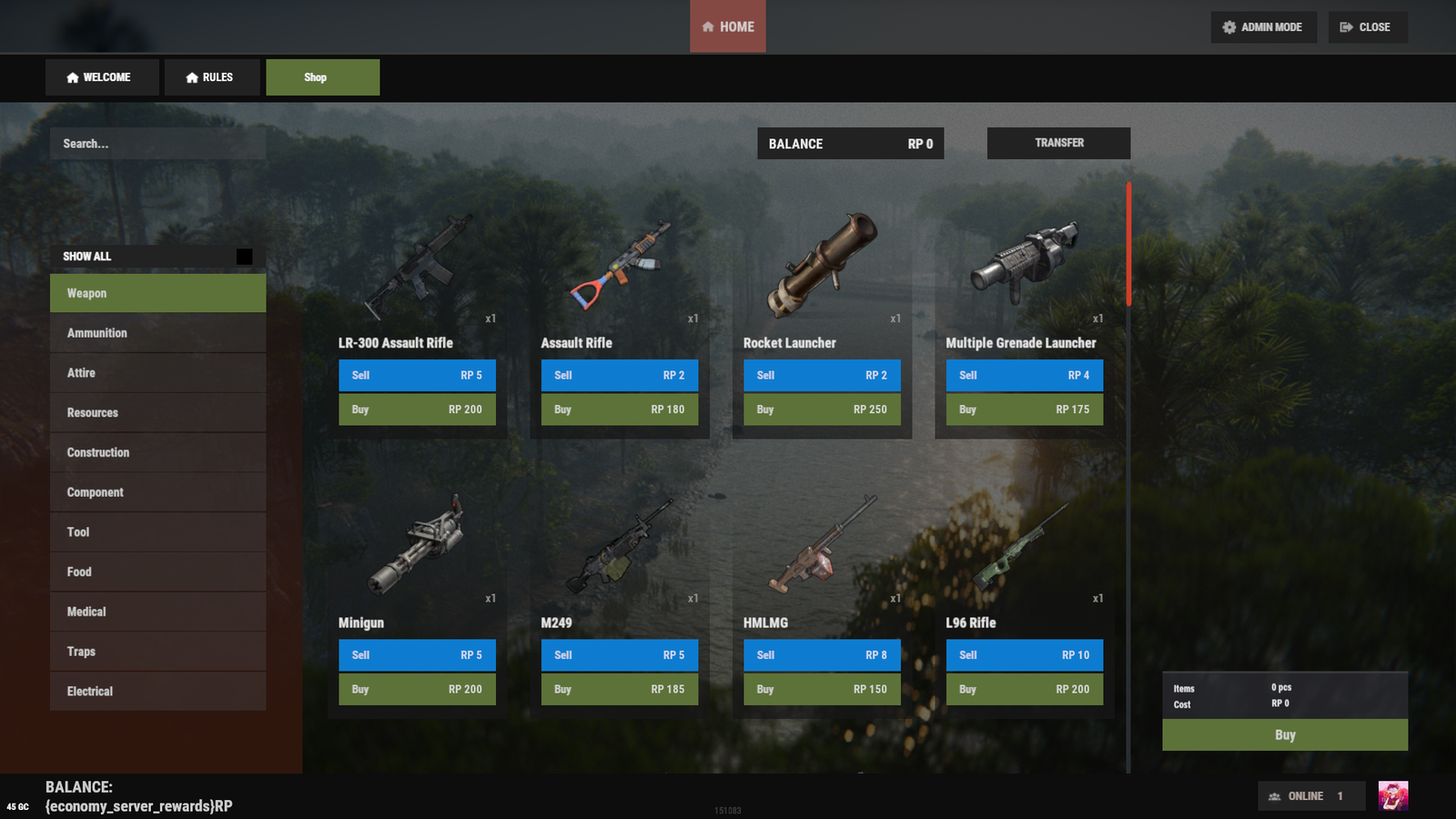Screen dimensions: 1456x819
Task: Select the Attire category
Action: point(158,373)
